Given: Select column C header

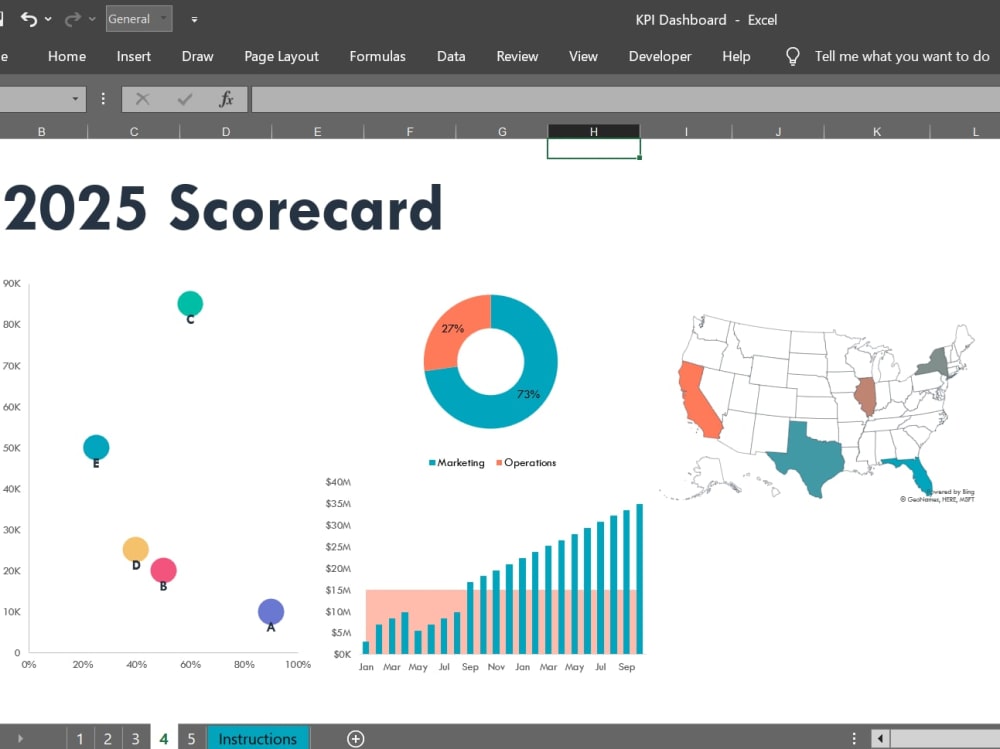Looking at the screenshot, I should [x=134, y=131].
